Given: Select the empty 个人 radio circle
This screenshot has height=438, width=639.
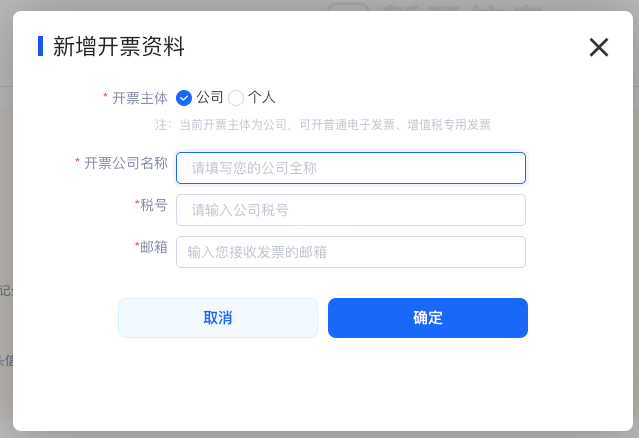Looking at the screenshot, I should 236,98.
